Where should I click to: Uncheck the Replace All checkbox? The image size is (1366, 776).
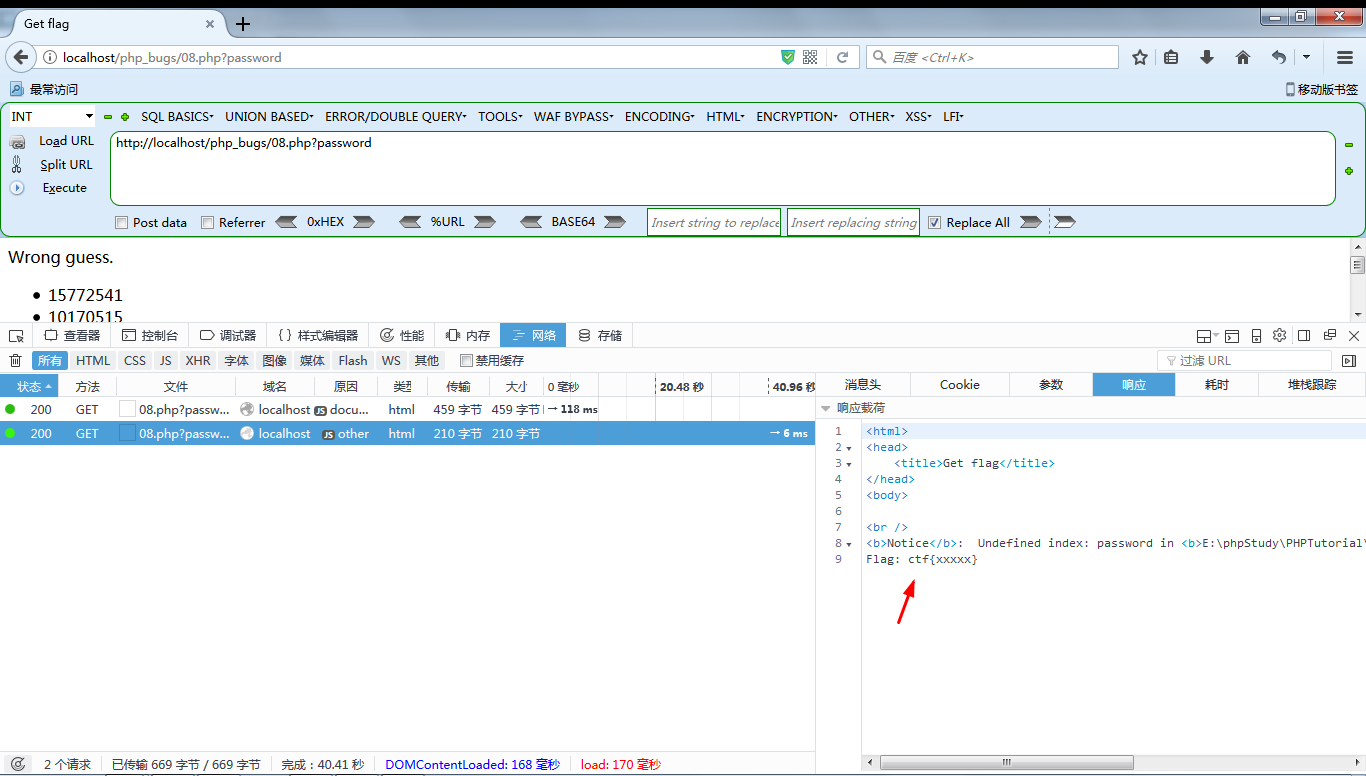point(935,223)
